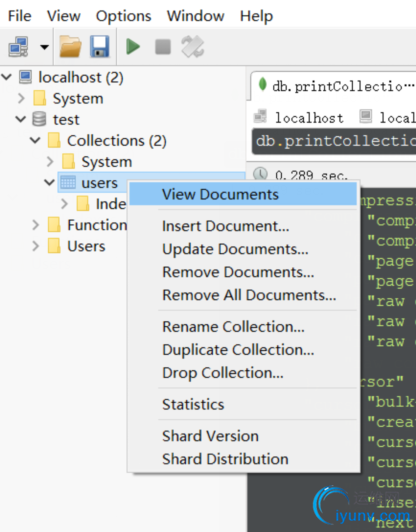Select the users collection table icon
The image size is (416, 532).
(68, 182)
